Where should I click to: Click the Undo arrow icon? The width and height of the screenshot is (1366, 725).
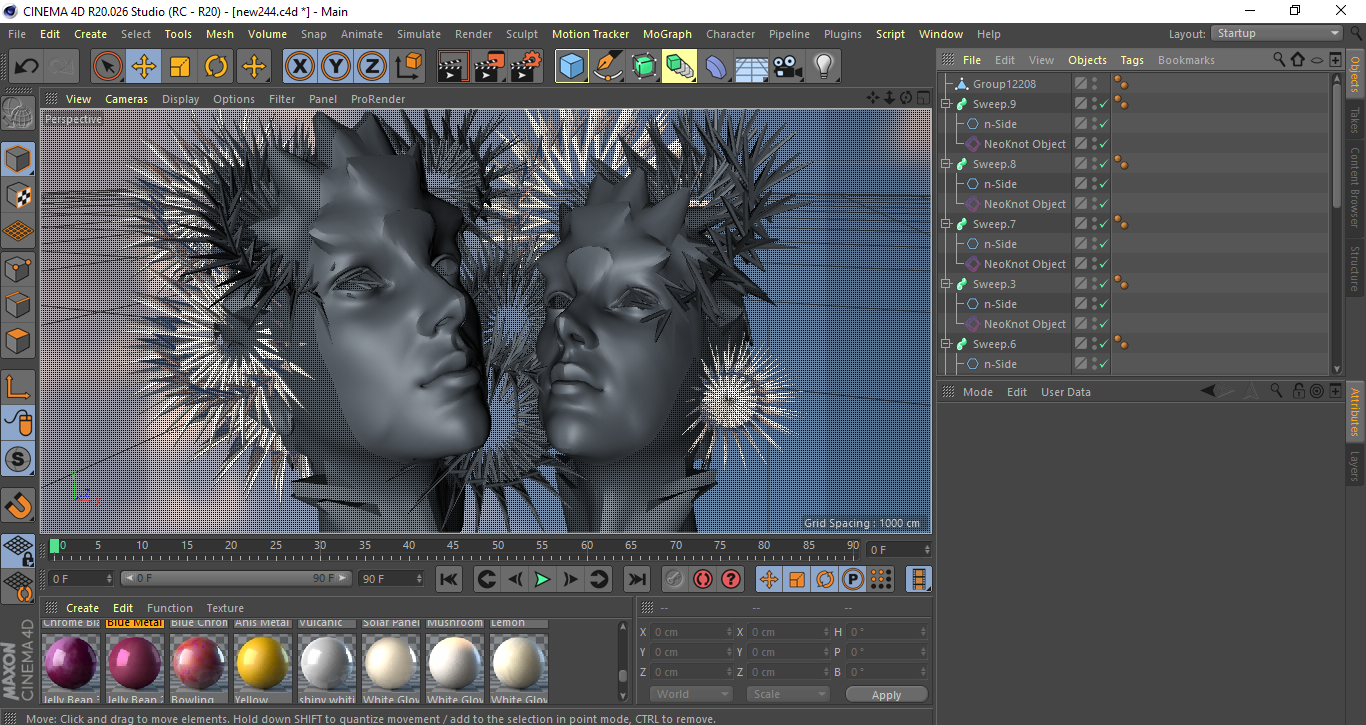click(27, 67)
